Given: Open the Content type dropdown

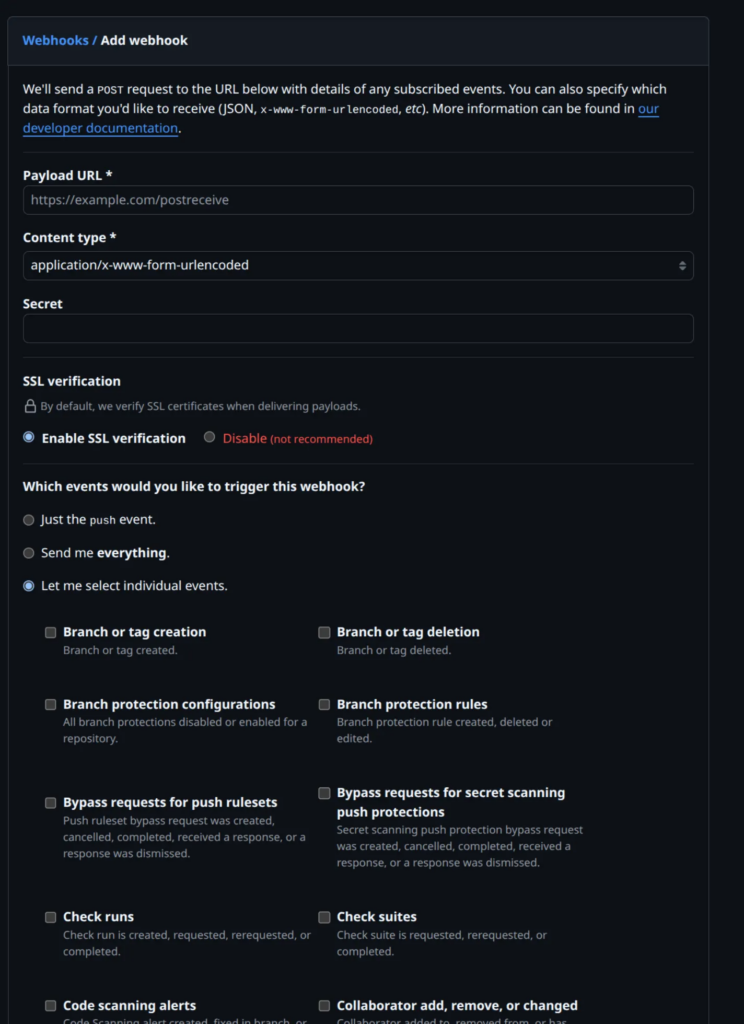Looking at the screenshot, I should click(358, 265).
